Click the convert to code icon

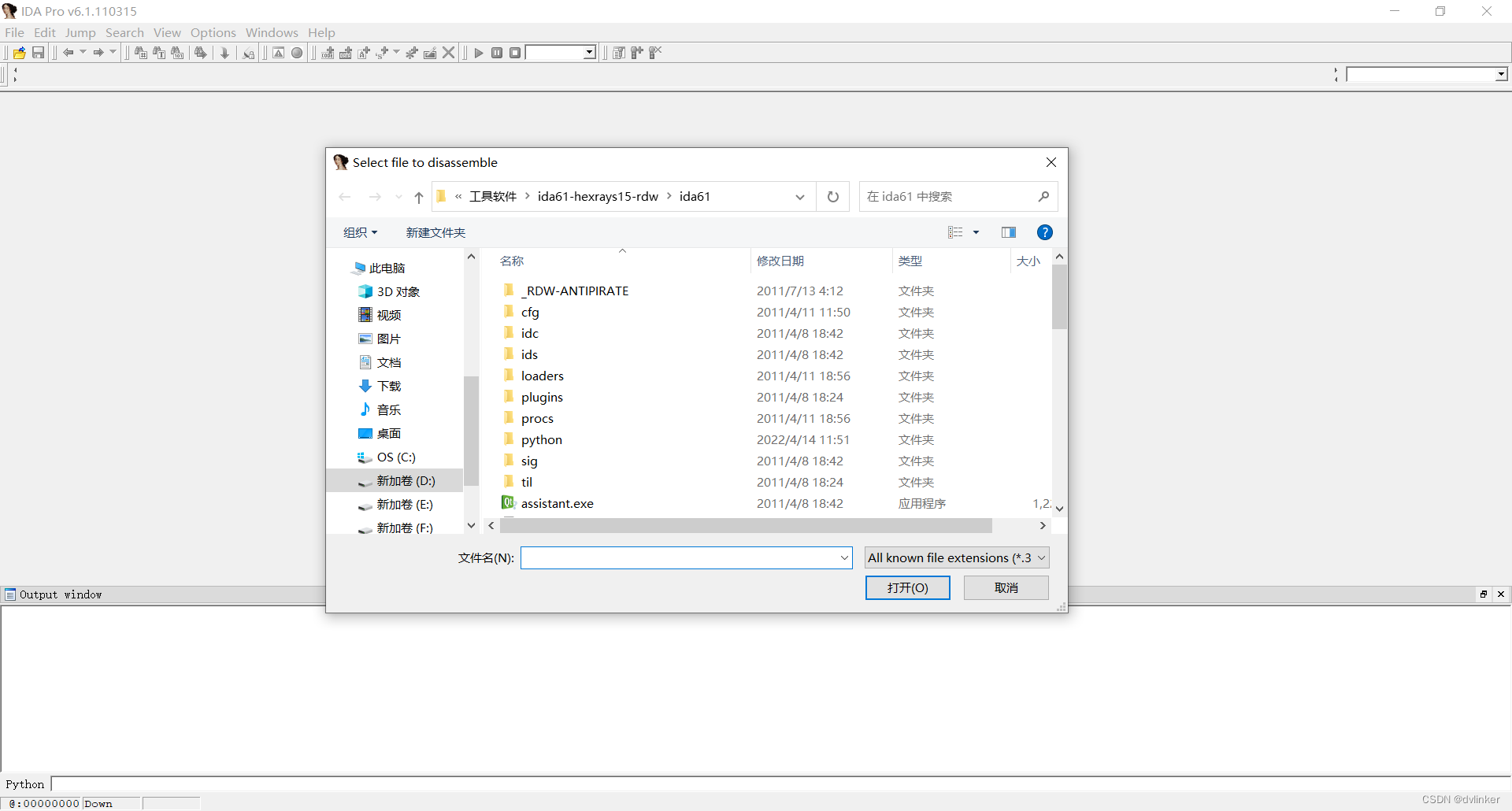(328, 53)
